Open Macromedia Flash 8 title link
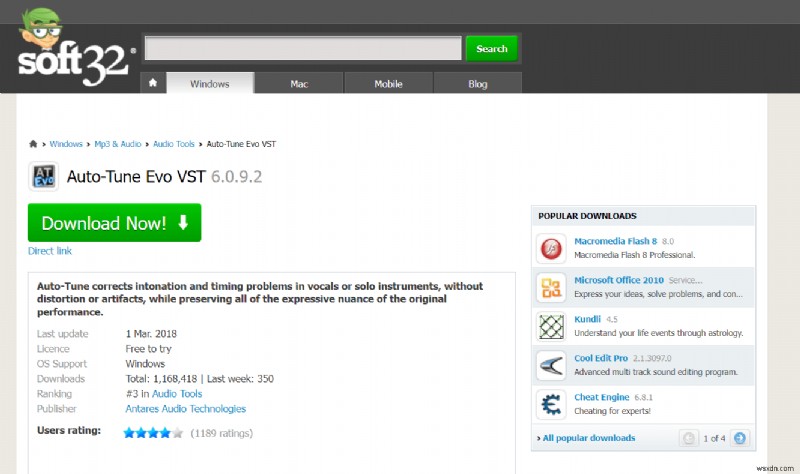Viewport: 800px width, 474px height. (x=615, y=241)
